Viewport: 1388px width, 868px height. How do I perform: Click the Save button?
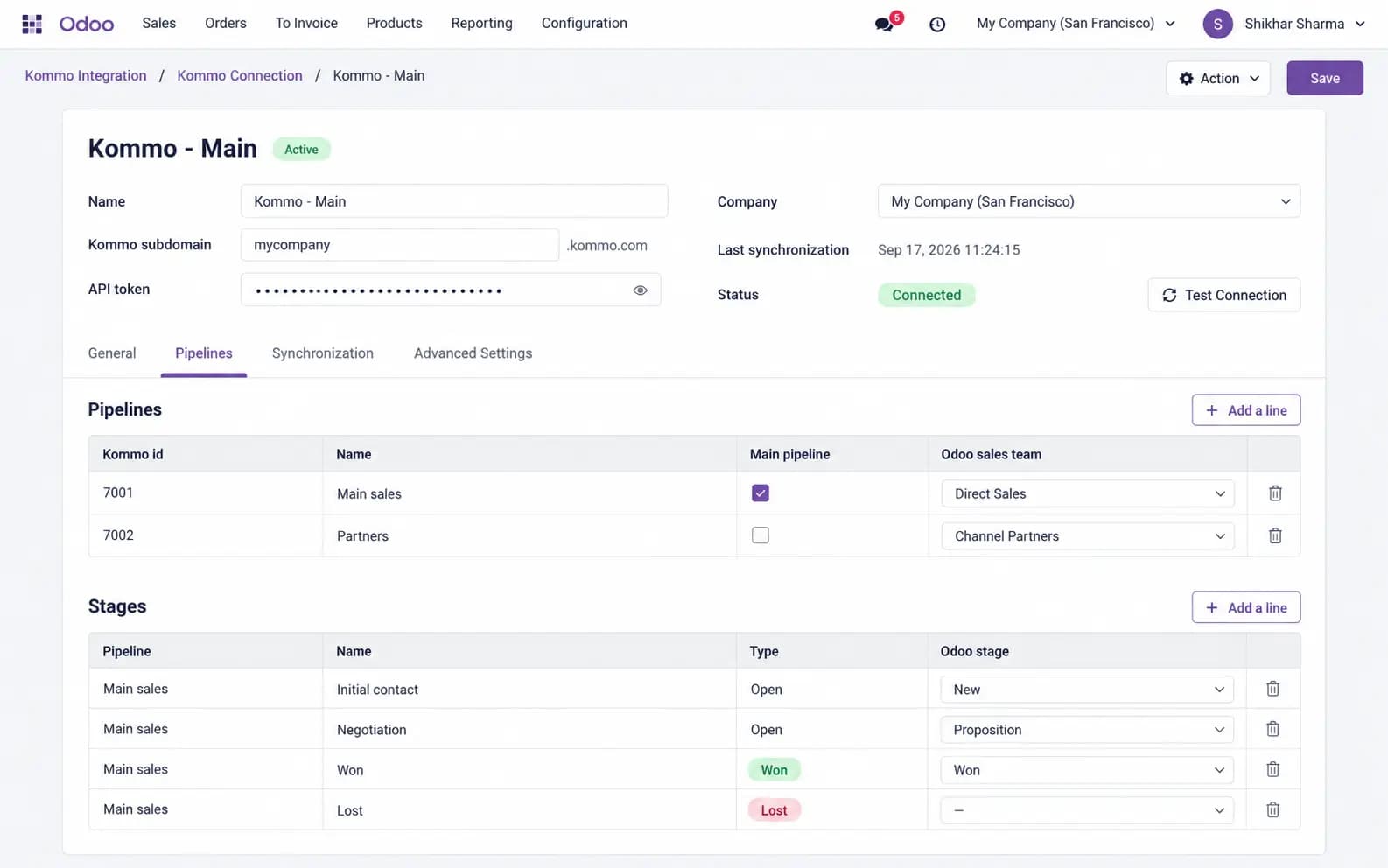pos(1324,78)
